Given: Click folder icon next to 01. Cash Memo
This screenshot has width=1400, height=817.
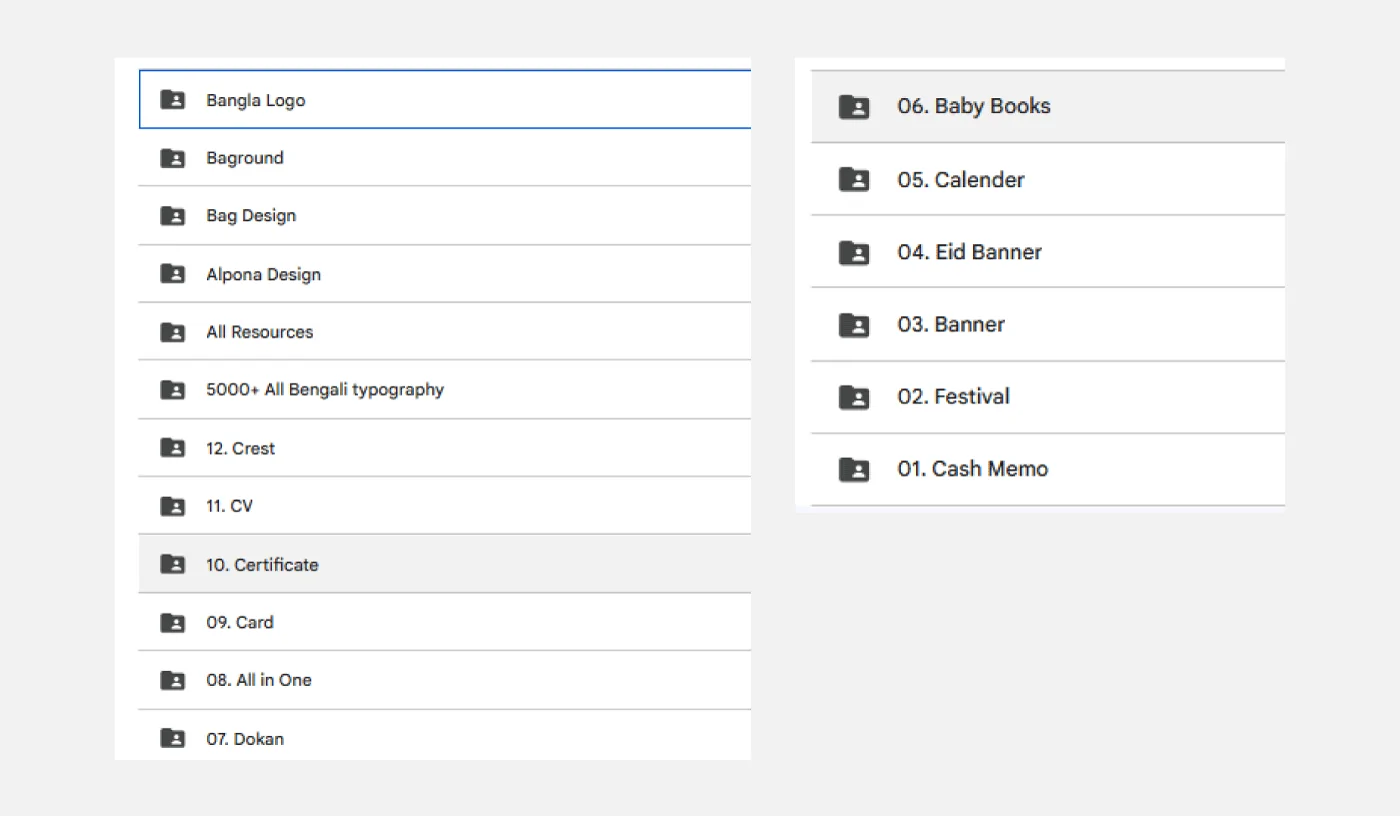Looking at the screenshot, I should 854,469.
